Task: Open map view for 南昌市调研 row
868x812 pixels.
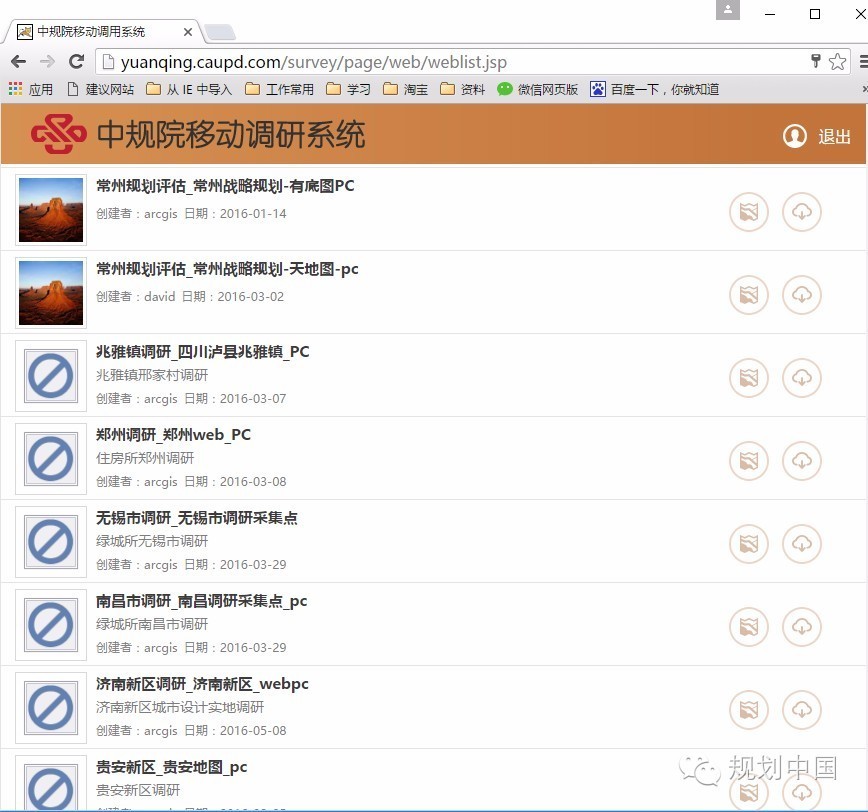Action: 749,627
